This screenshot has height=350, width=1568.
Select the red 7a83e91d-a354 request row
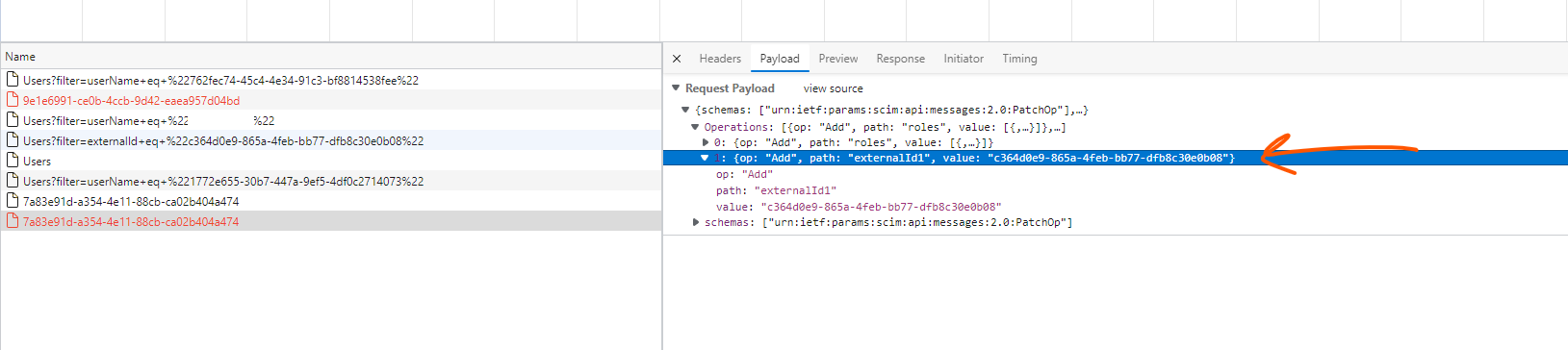[x=331, y=221]
